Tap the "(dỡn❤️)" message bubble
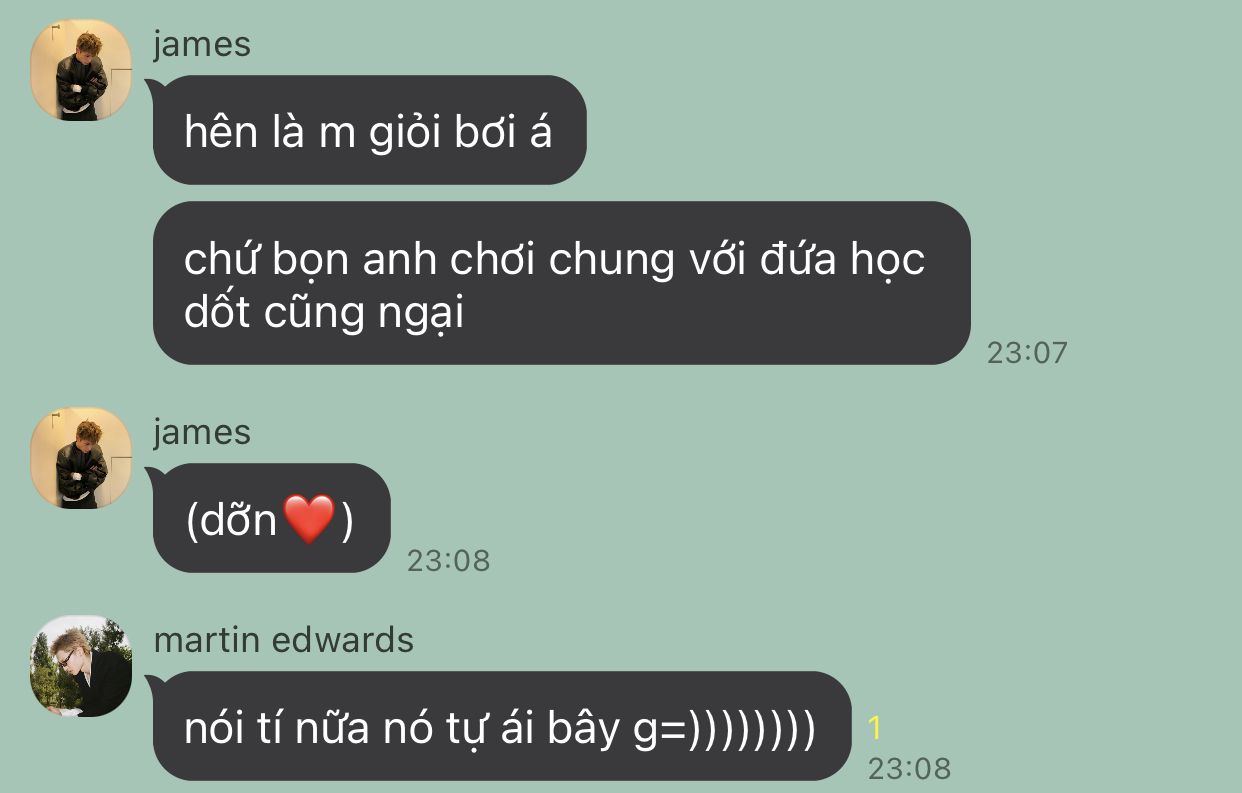 [x=270, y=518]
